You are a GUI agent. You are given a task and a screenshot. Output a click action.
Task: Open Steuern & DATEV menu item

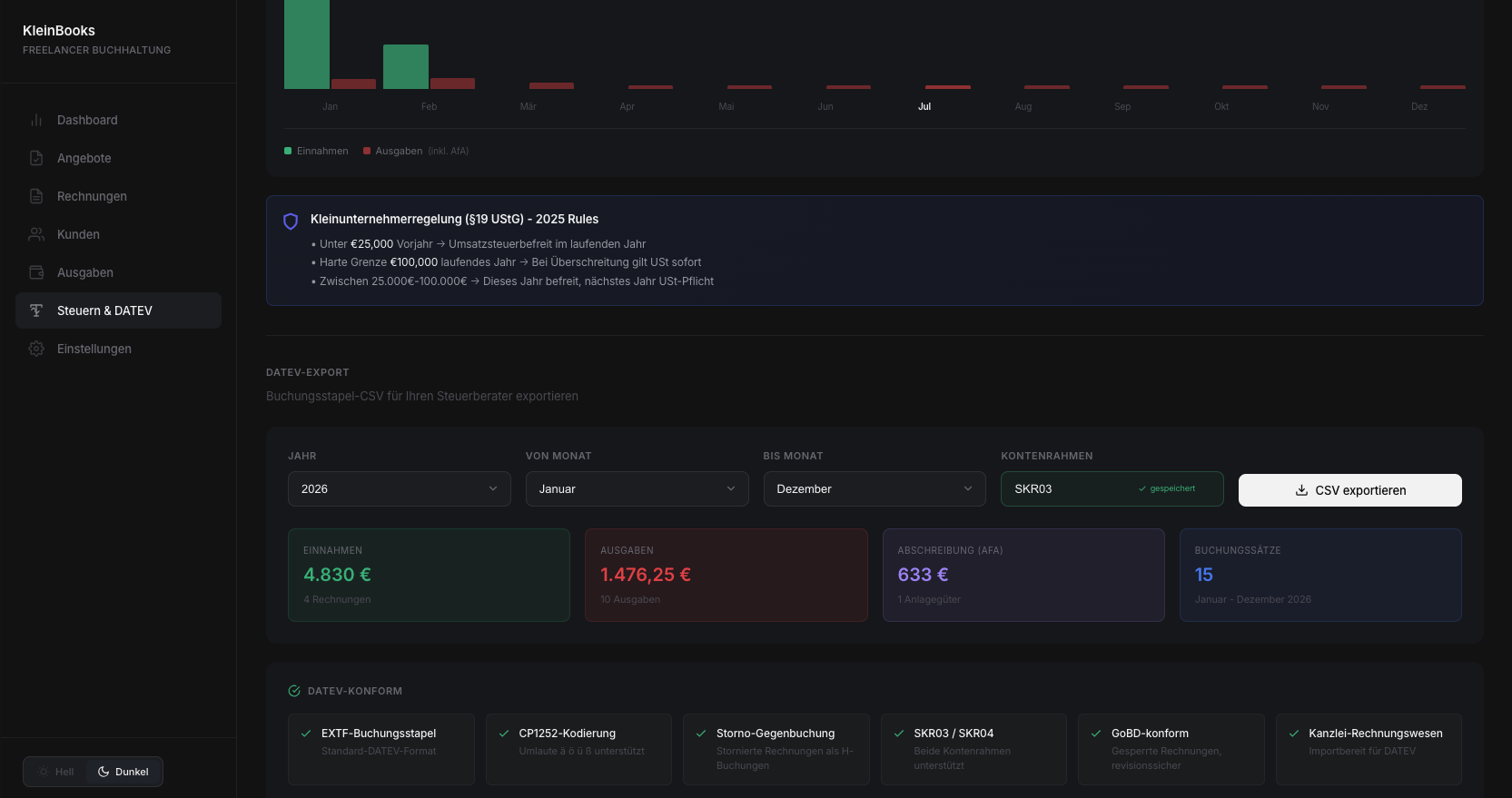tap(118, 310)
